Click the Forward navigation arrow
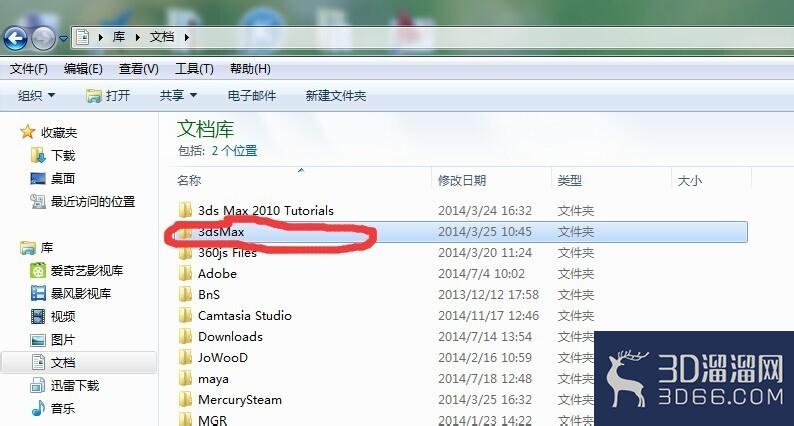The width and height of the screenshot is (794, 426). [44, 38]
